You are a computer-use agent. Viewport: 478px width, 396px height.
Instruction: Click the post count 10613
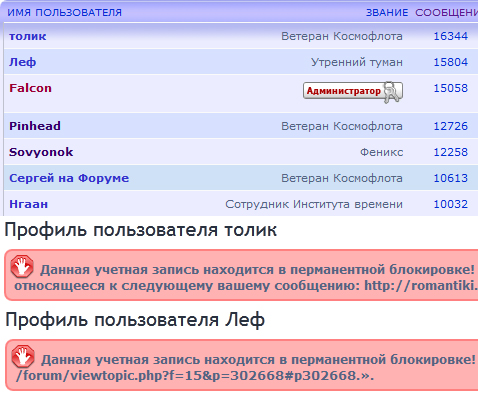click(451, 178)
